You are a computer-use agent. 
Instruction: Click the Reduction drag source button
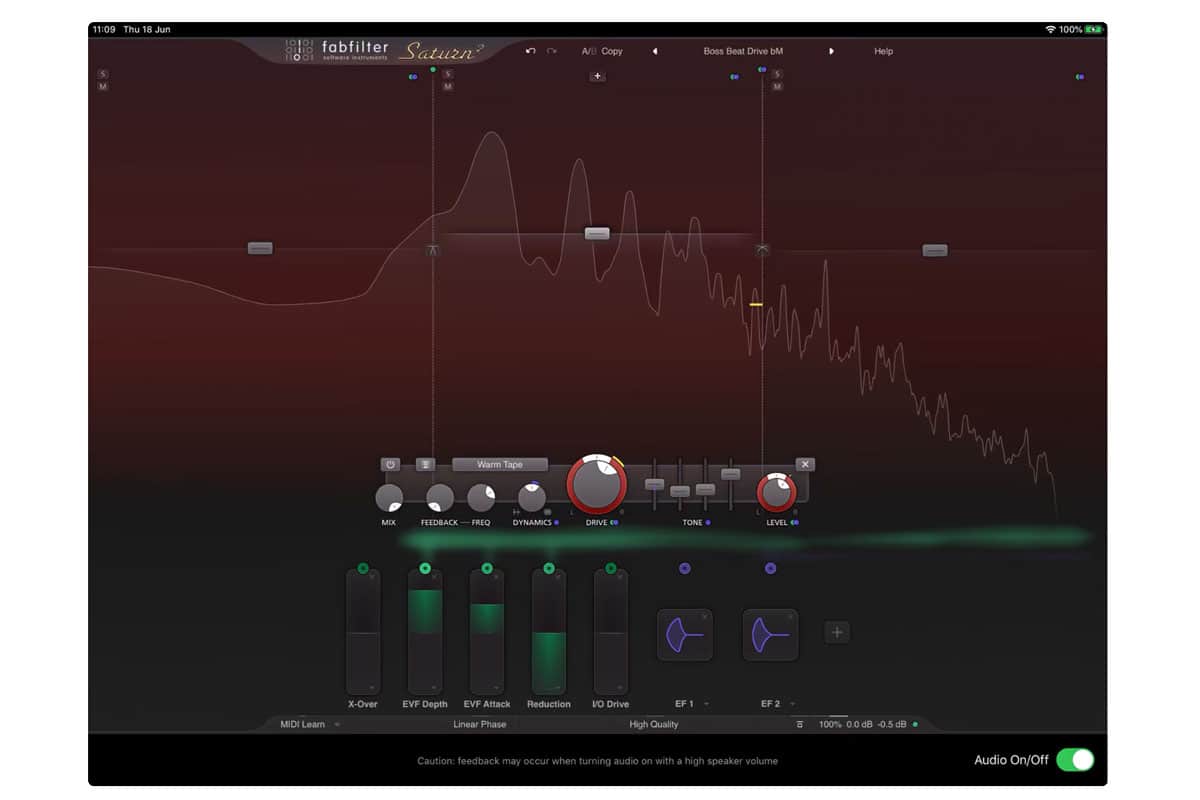pyautogui.click(x=549, y=568)
